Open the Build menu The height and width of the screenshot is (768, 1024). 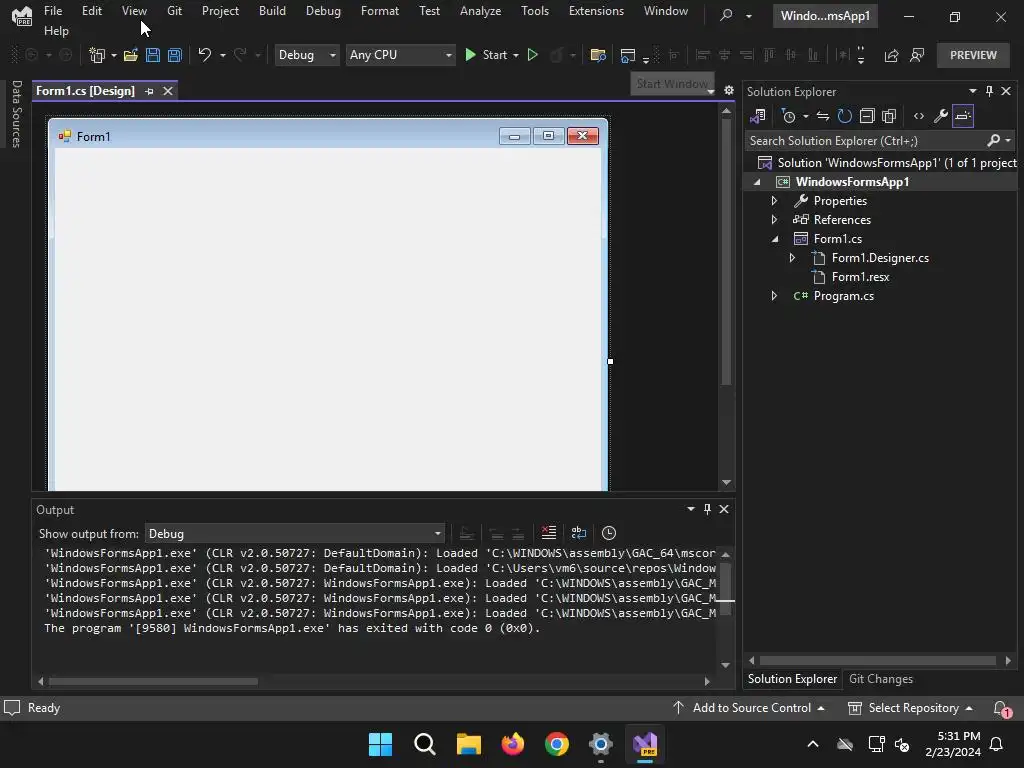point(272,10)
